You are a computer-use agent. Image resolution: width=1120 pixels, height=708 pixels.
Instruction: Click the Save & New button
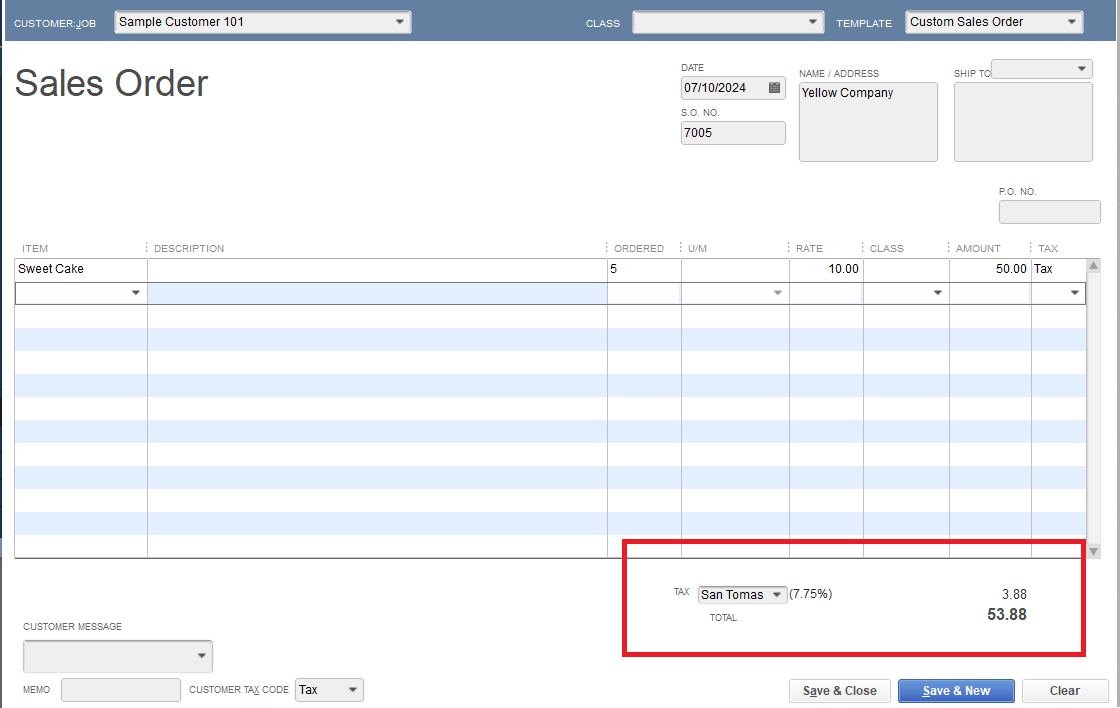pyautogui.click(x=956, y=690)
